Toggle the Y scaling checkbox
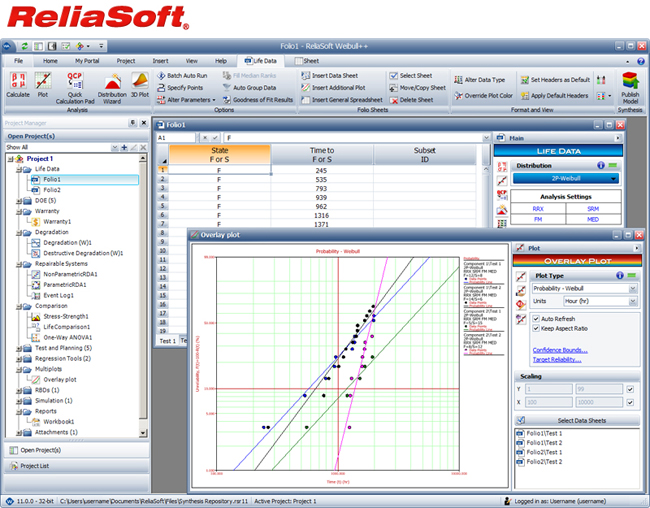 629,389
